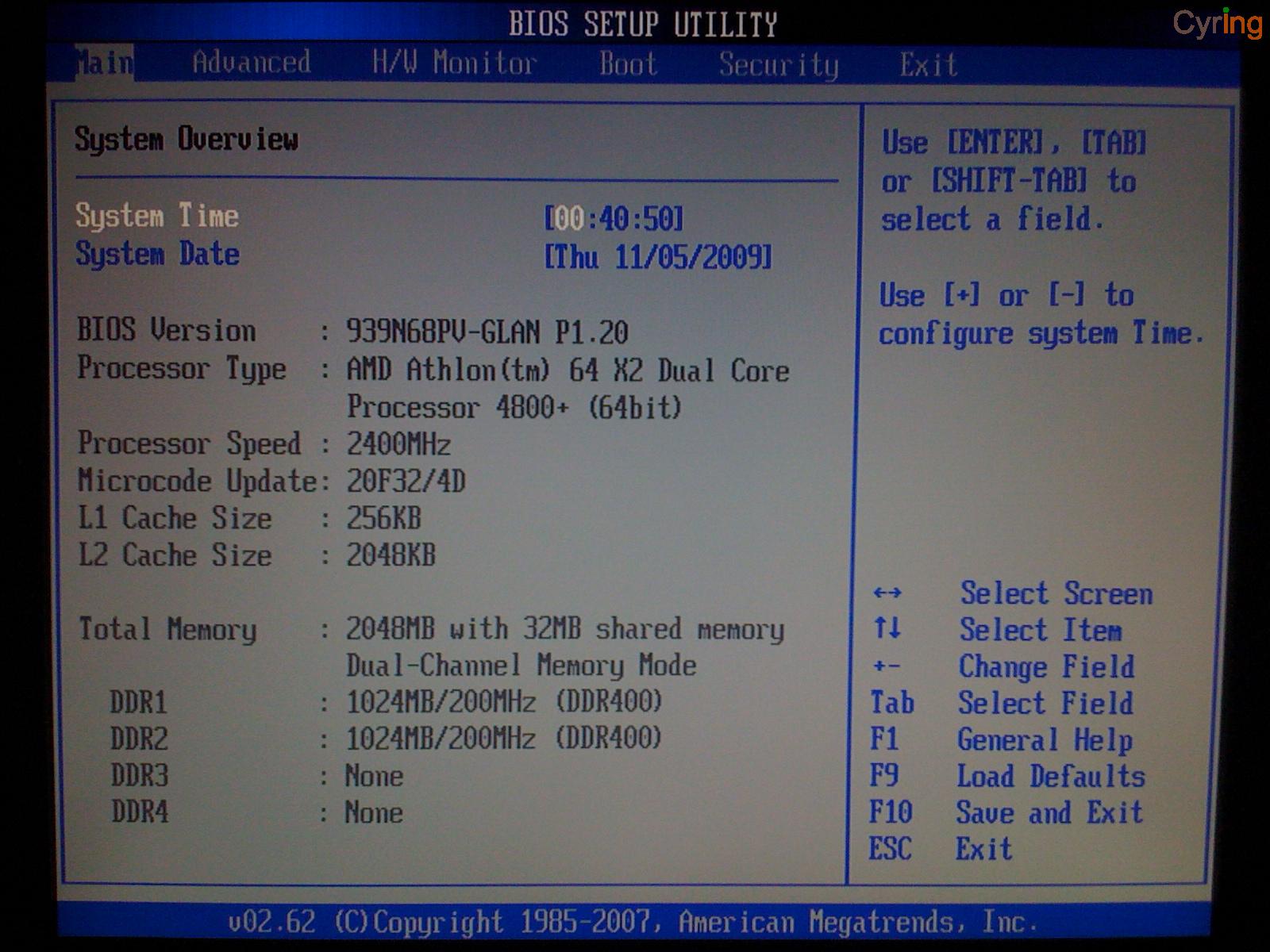Click the DDR3 None value
This screenshot has height=952, width=1270.
tap(374, 776)
